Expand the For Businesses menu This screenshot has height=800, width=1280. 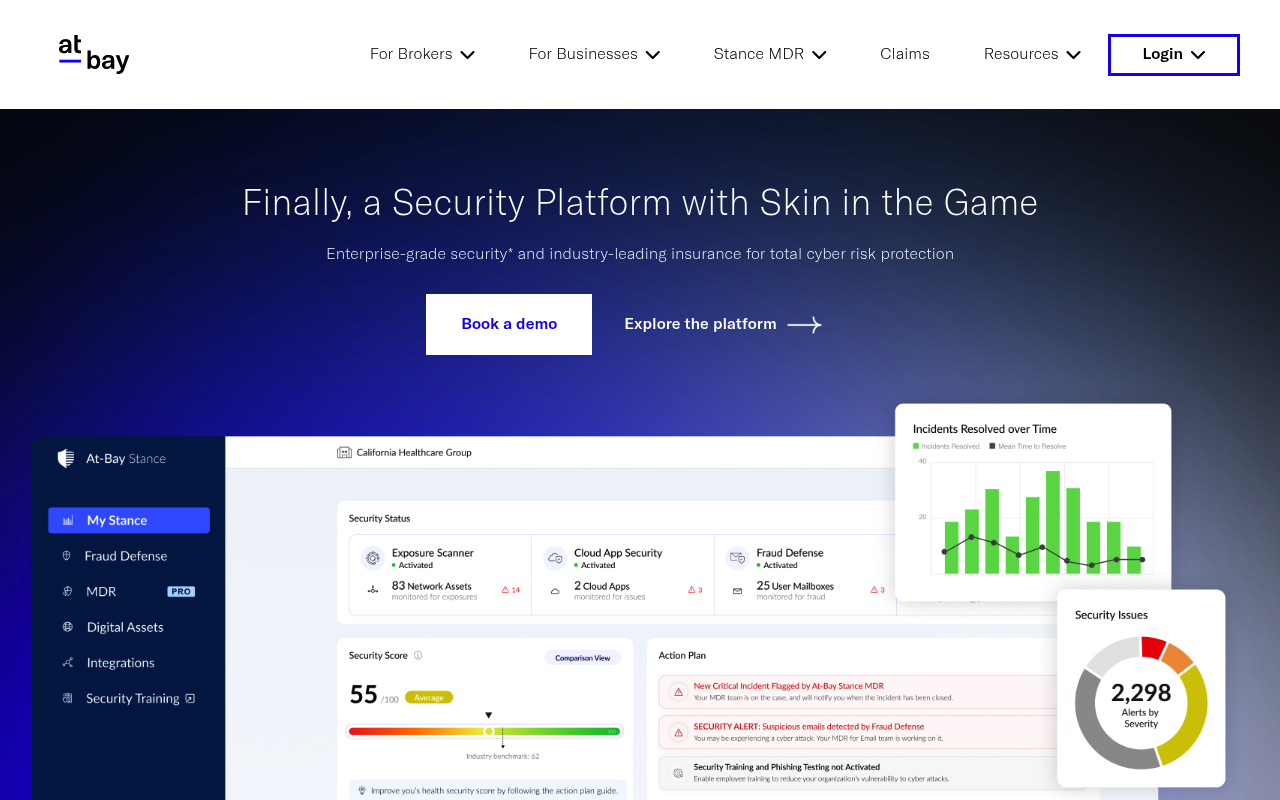tap(594, 54)
